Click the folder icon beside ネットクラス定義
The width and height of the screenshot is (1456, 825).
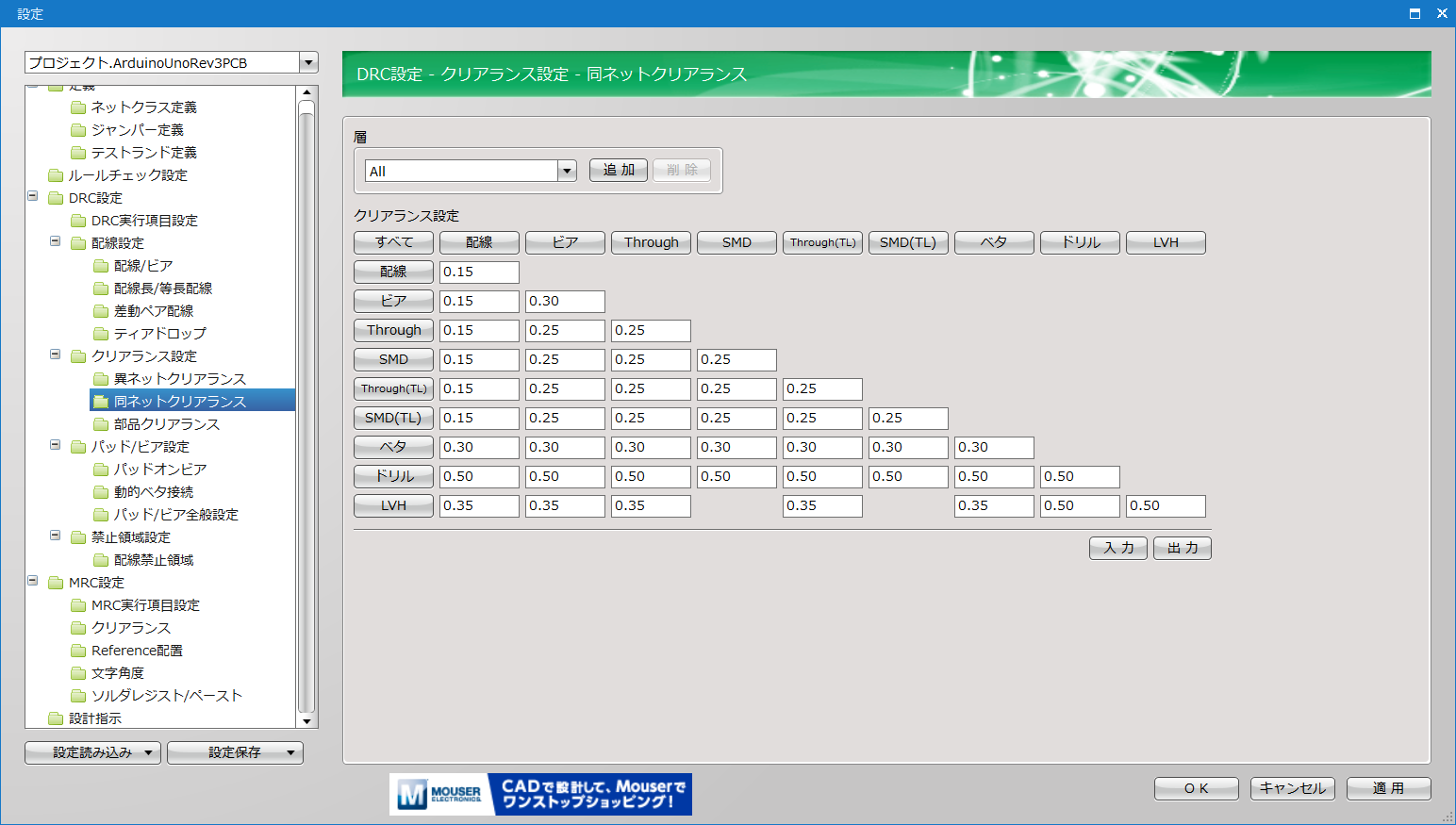pos(78,107)
